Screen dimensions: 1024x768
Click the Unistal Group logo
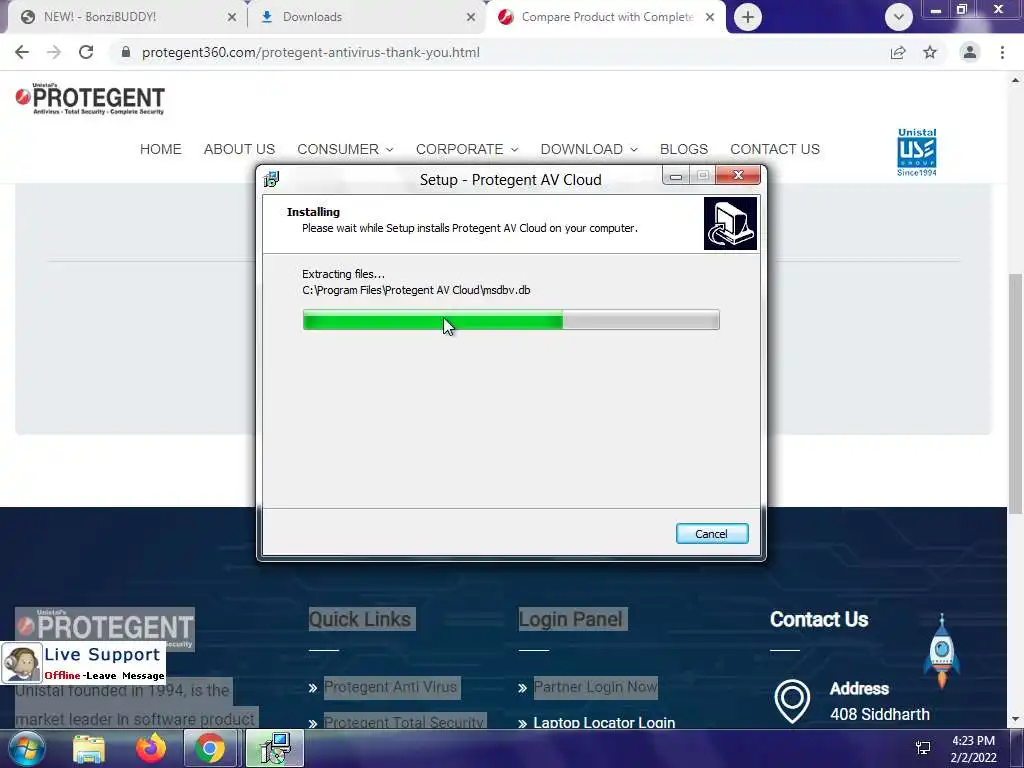[x=917, y=152]
